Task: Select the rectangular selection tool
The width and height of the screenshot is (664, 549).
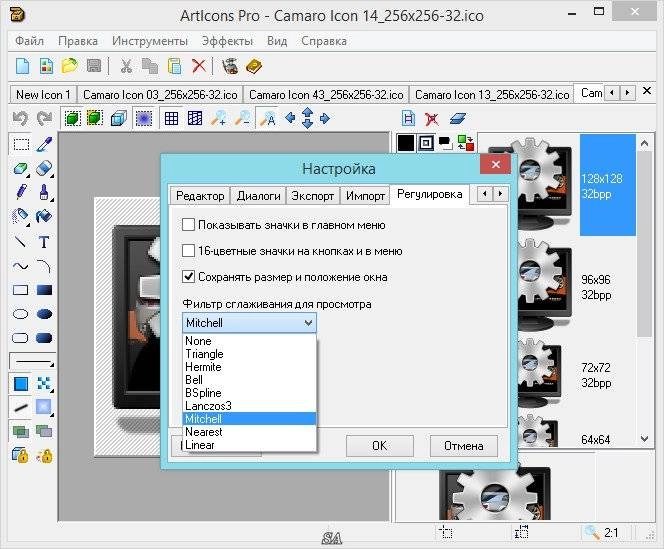Action: coord(21,144)
